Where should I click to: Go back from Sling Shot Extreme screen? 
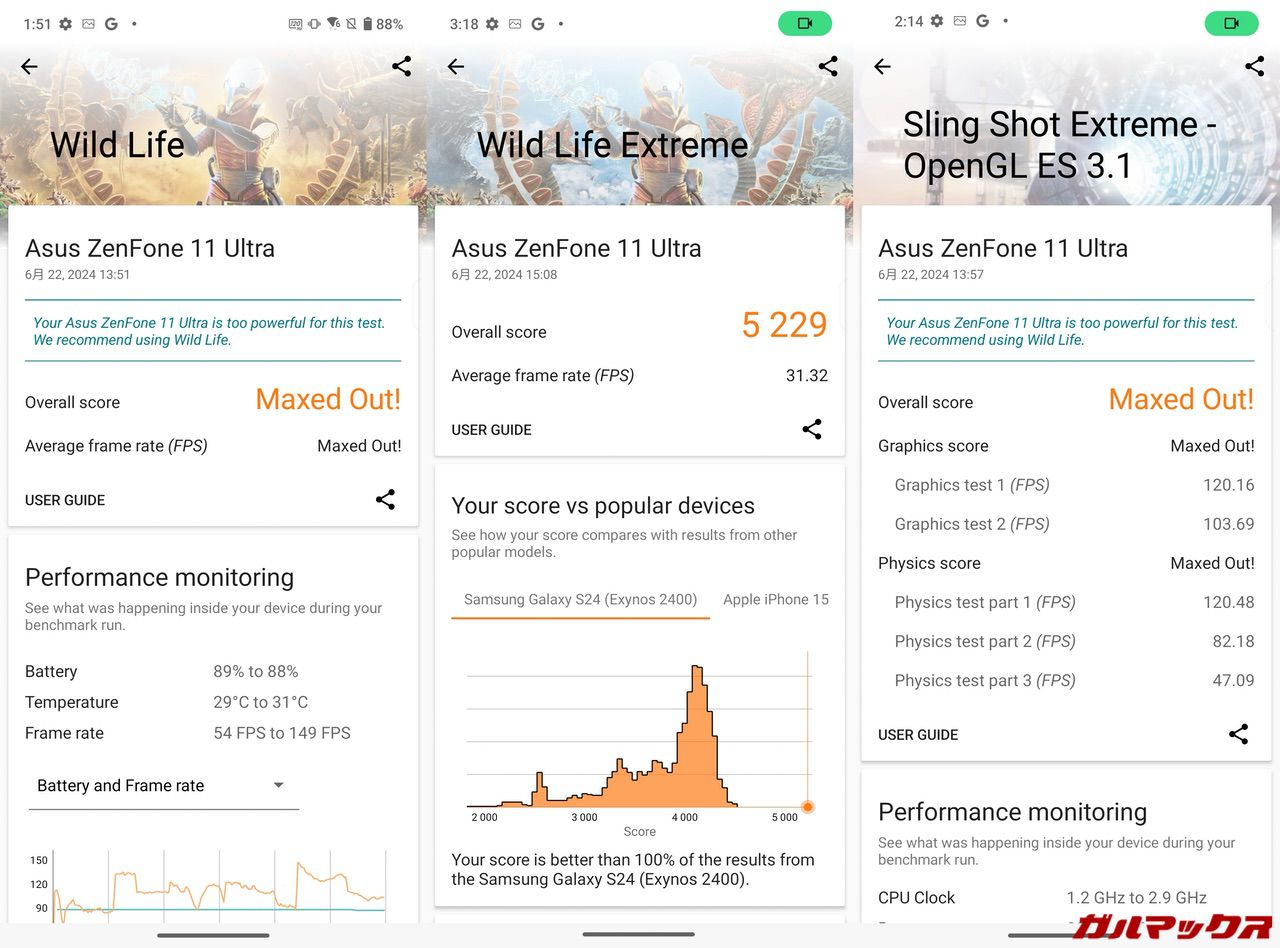coord(882,67)
